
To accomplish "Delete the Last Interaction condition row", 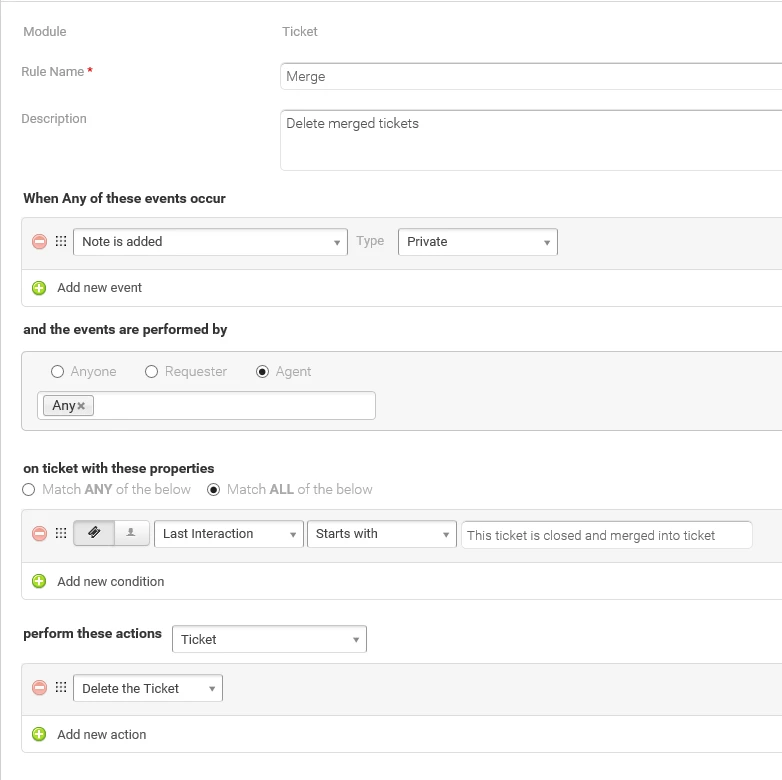I will coord(40,534).
